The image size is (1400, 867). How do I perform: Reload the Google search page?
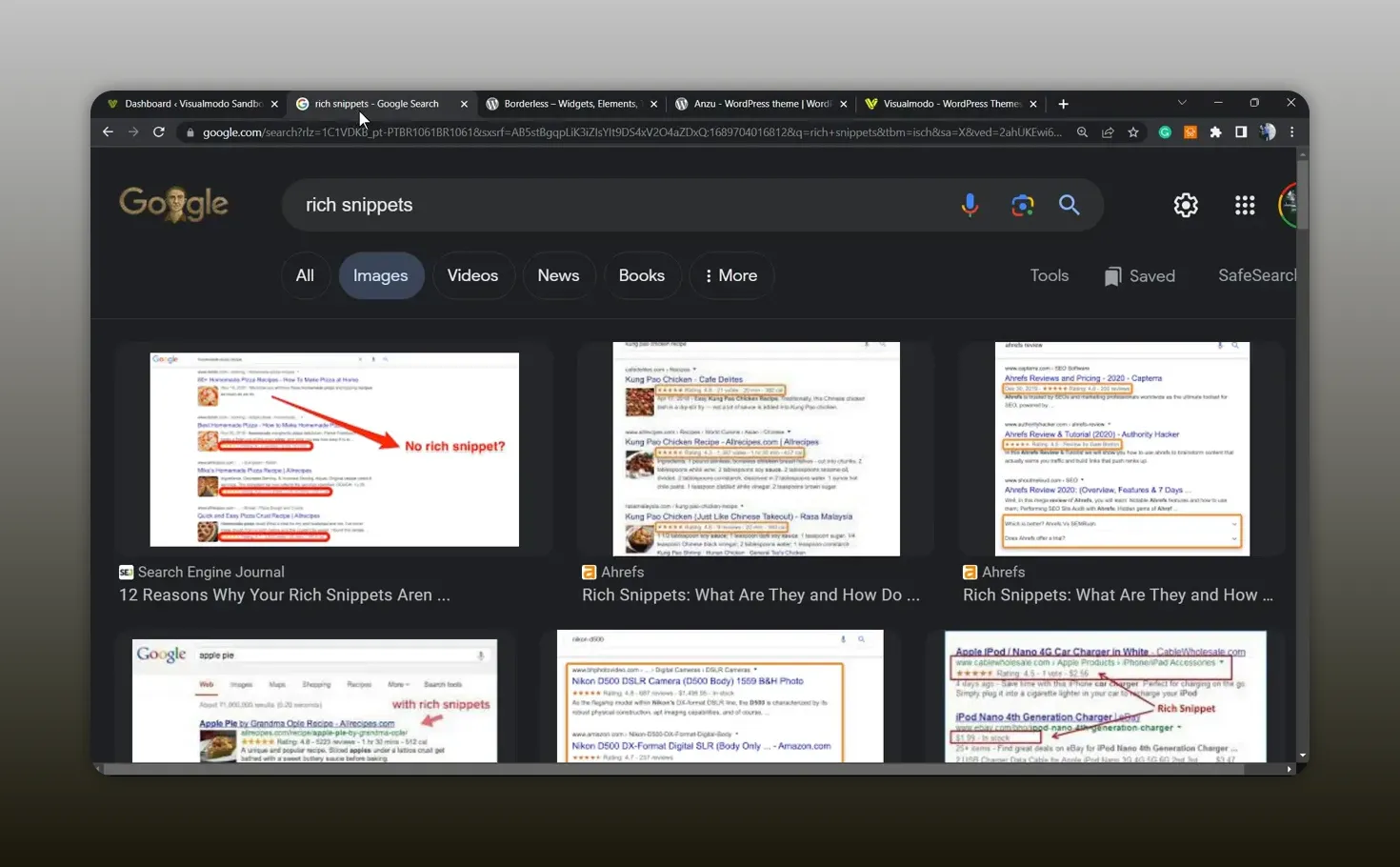159,132
